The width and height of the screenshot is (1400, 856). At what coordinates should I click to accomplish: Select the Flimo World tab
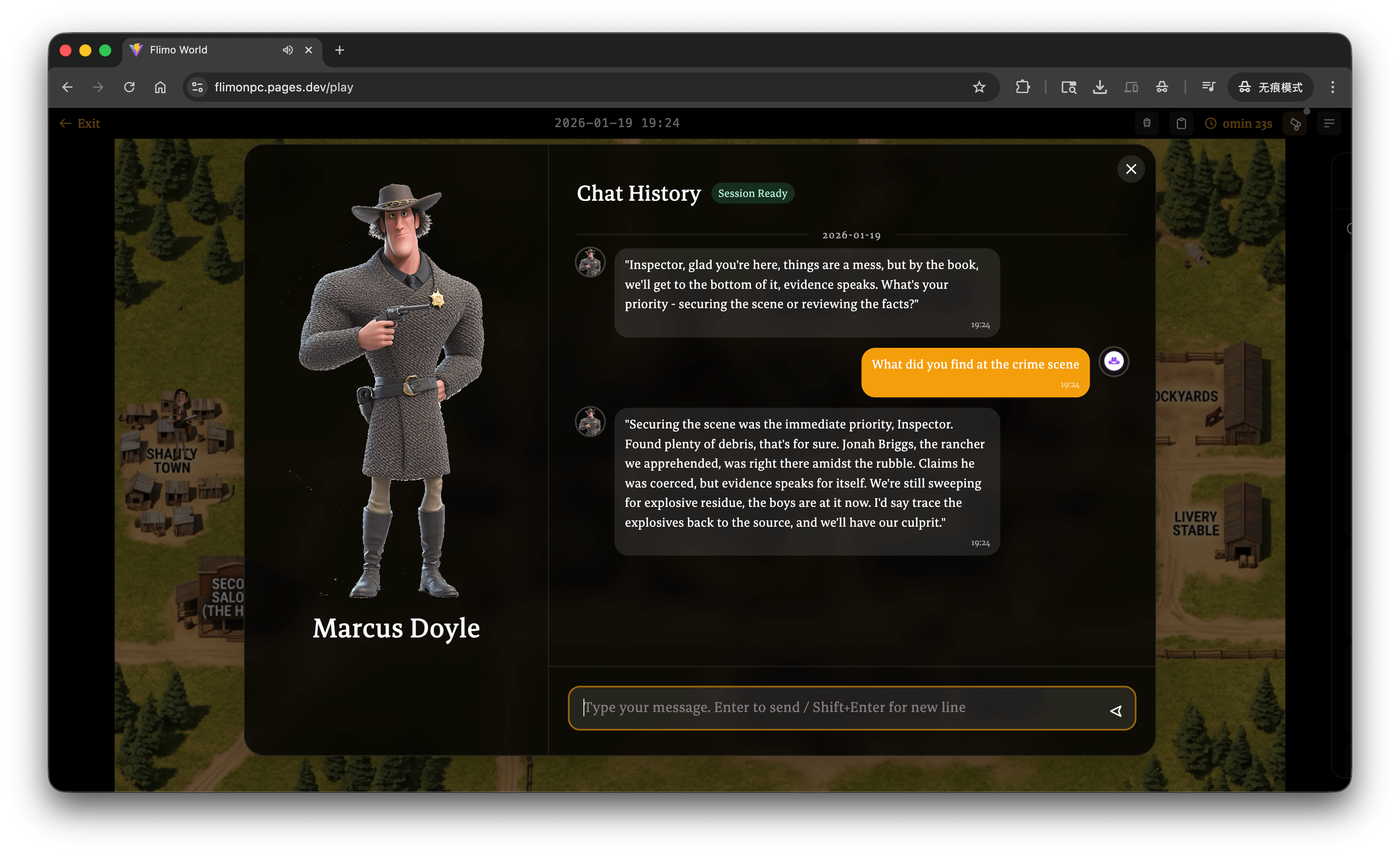[205, 50]
